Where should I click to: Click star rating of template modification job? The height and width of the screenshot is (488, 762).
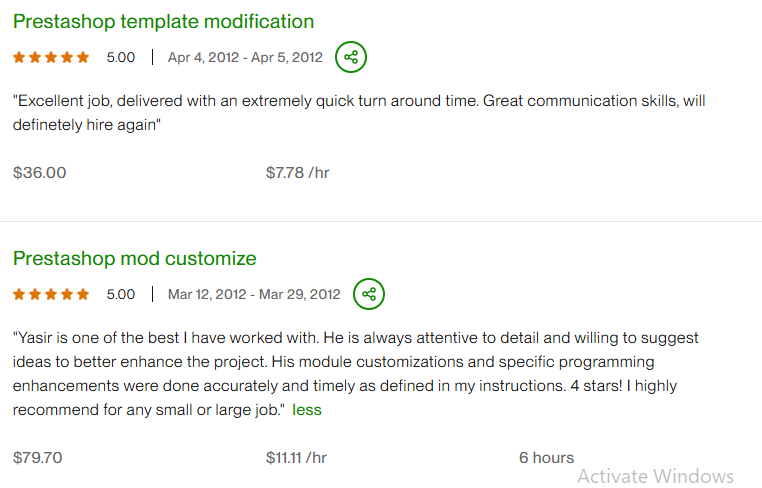(52, 57)
